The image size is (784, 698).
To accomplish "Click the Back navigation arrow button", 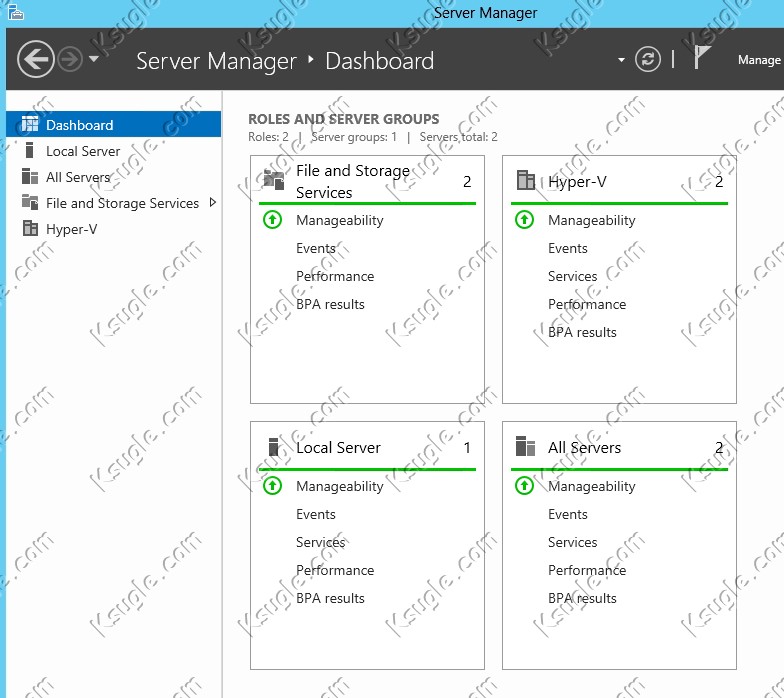I will (x=36, y=59).
